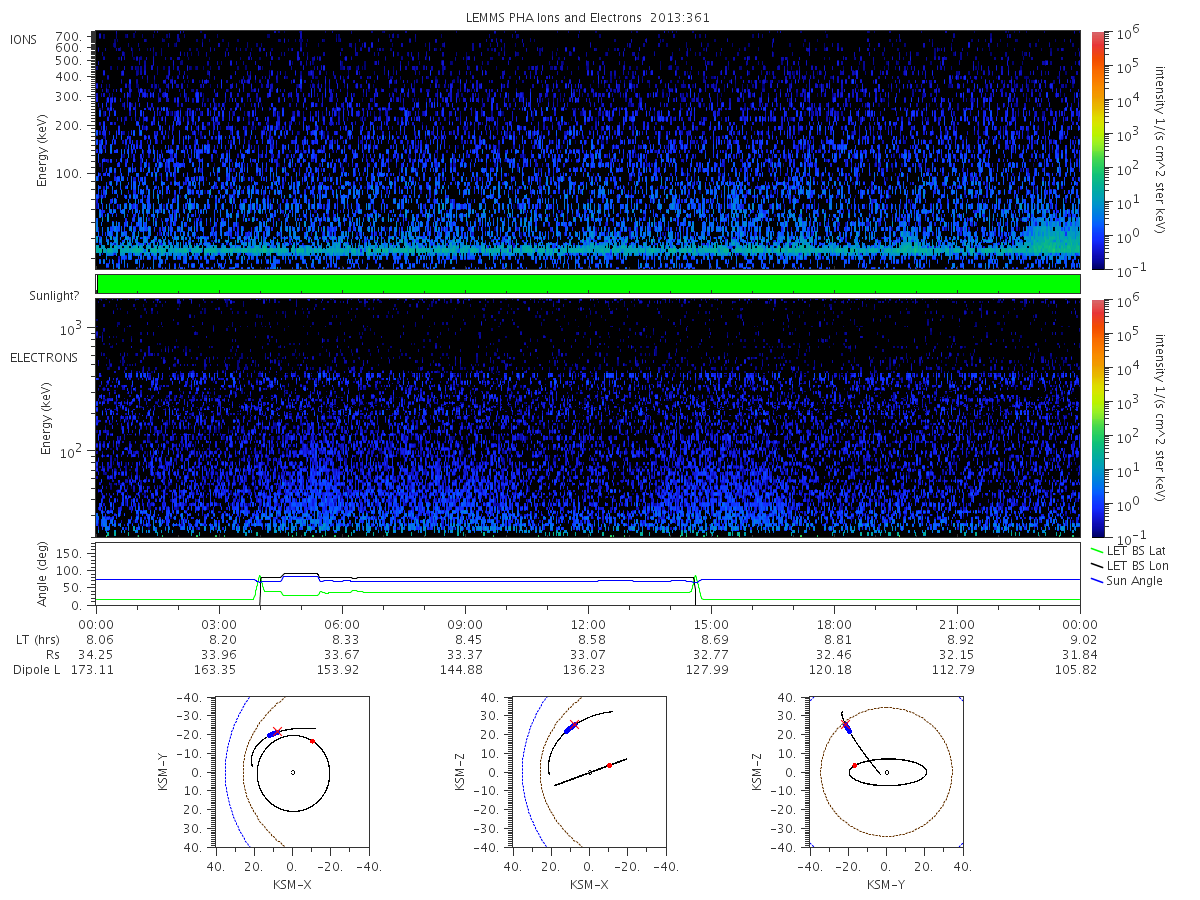Image resolution: width=1200 pixels, height=900 pixels.
Task: Click the IONS panel label
Action: pyautogui.click(x=25, y=39)
